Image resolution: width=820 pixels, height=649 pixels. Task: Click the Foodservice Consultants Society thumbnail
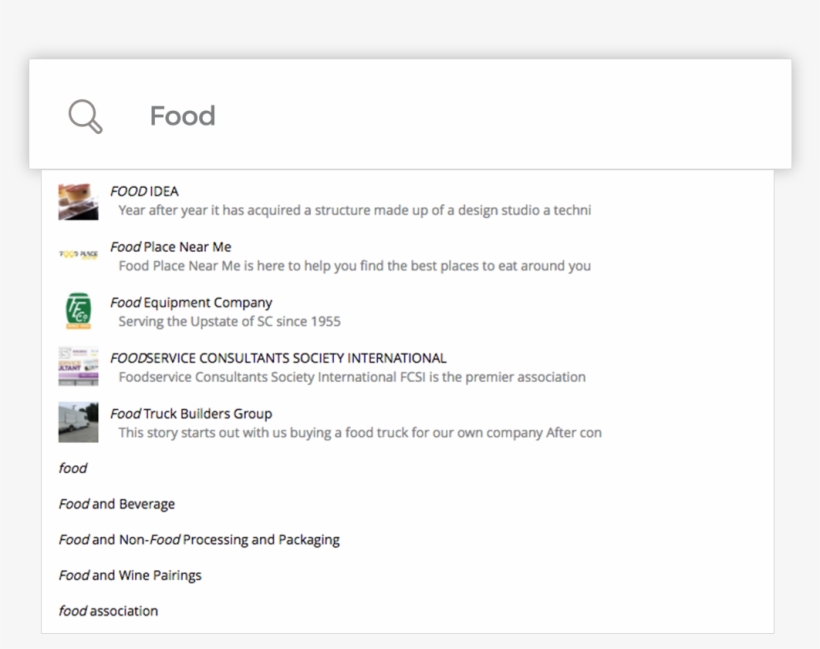tap(78, 366)
